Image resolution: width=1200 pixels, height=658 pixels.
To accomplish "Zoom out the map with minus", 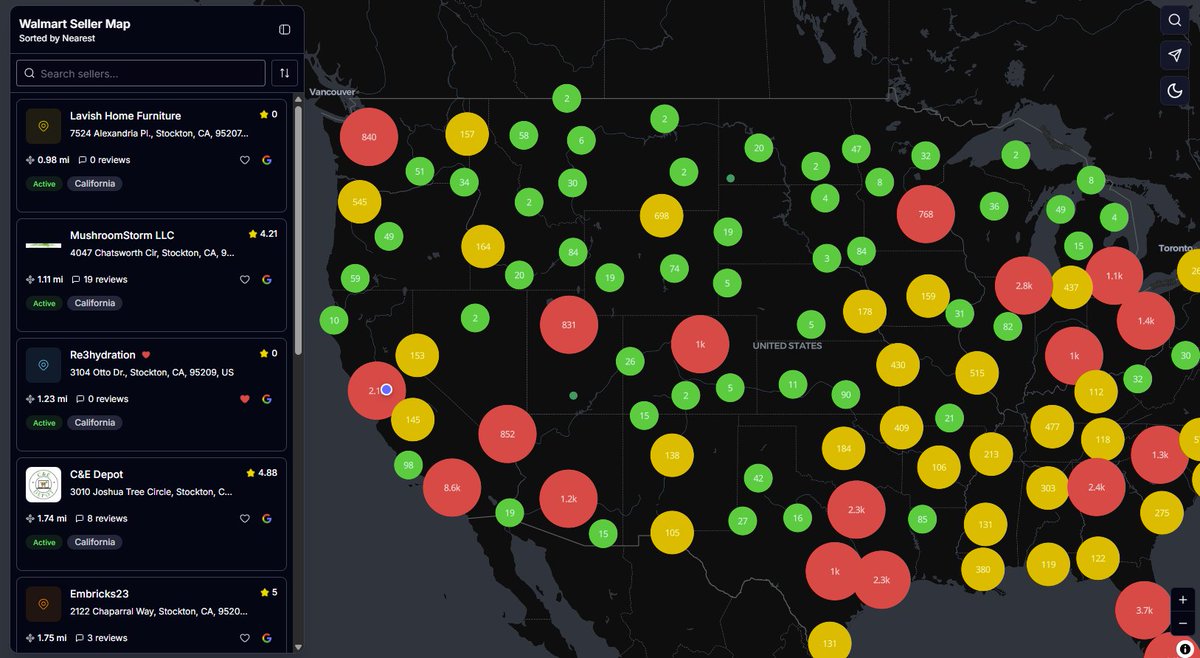I will [1183, 624].
